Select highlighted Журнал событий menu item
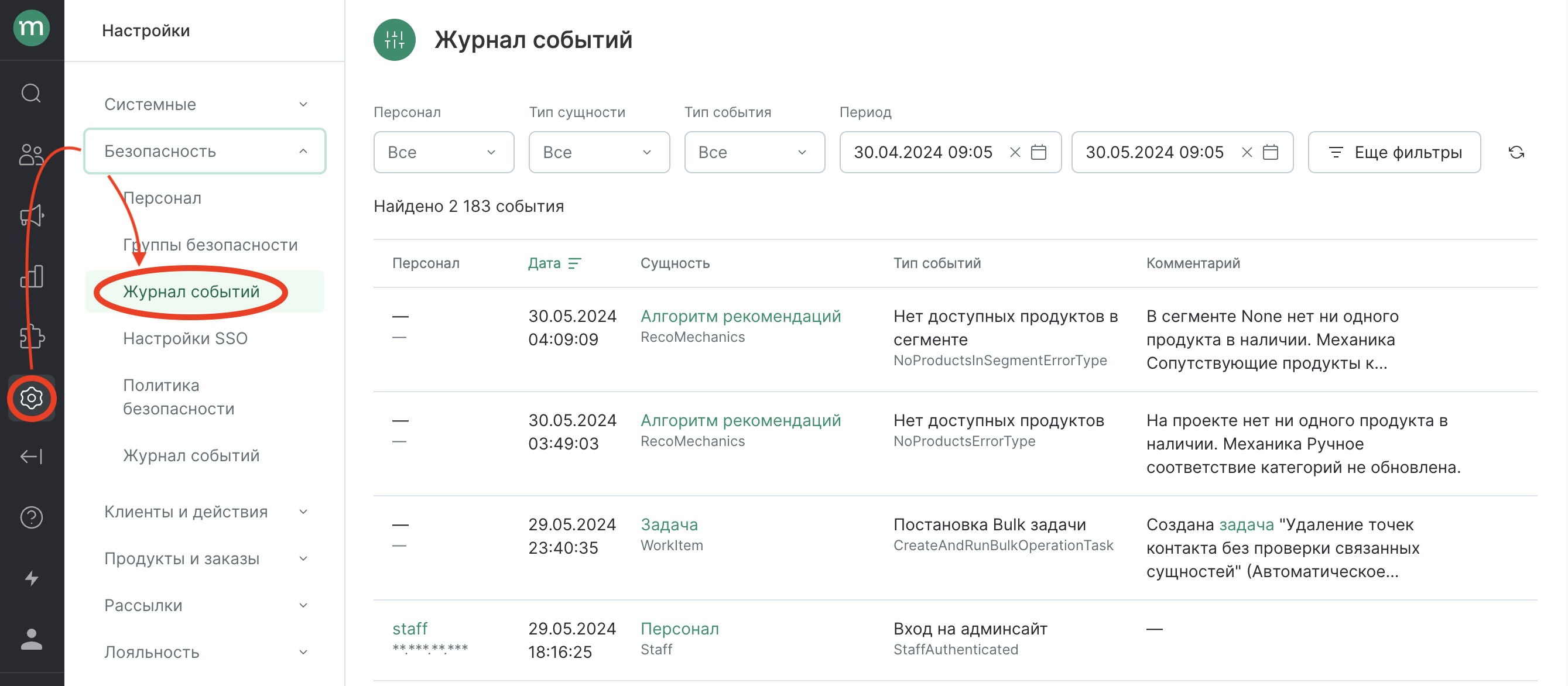The width and height of the screenshot is (1568, 686). click(204, 291)
